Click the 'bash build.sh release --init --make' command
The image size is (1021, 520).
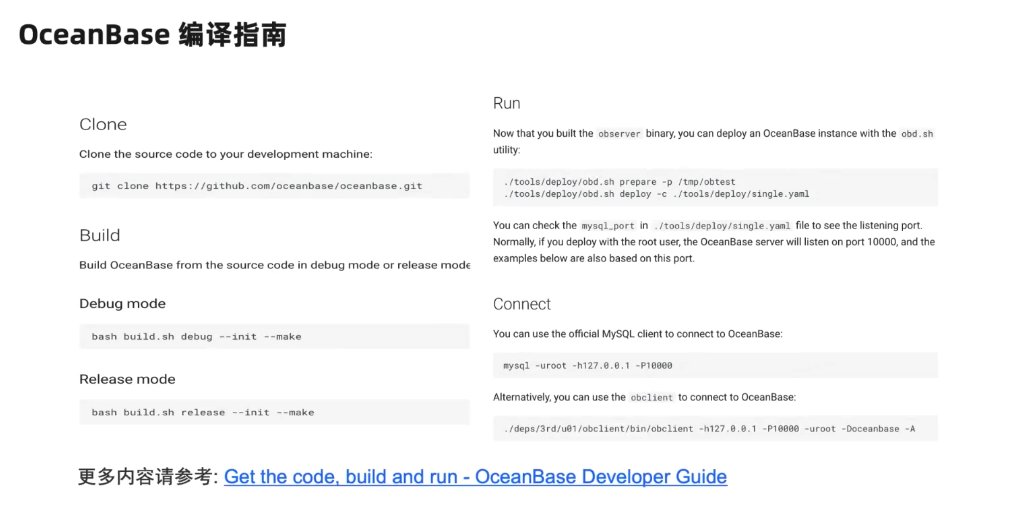click(203, 412)
